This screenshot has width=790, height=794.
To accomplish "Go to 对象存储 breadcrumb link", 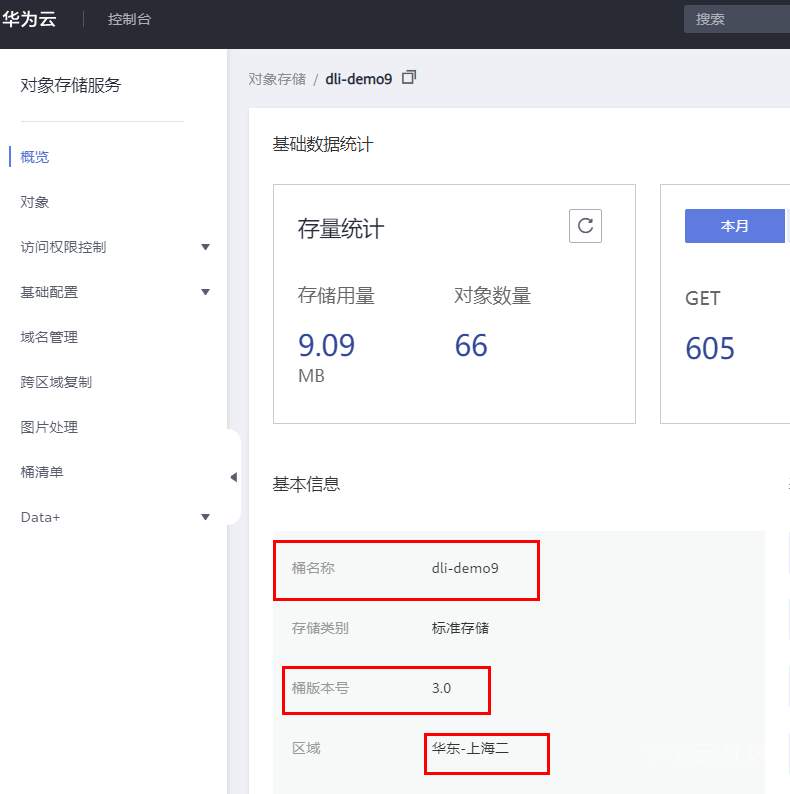I will click(277, 79).
